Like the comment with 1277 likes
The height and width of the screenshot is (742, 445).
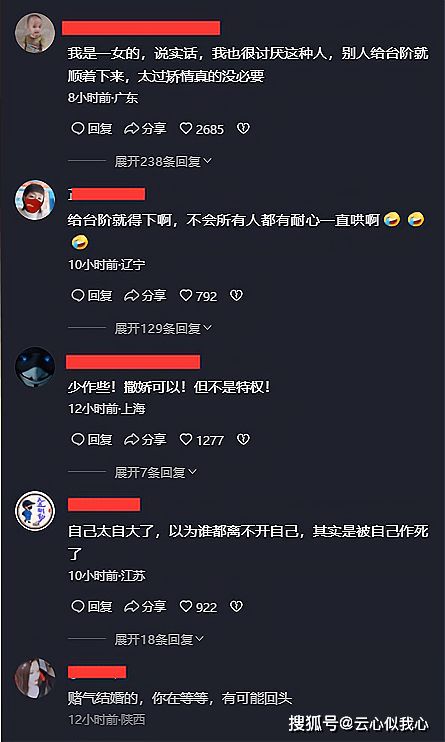coord(202,440)
